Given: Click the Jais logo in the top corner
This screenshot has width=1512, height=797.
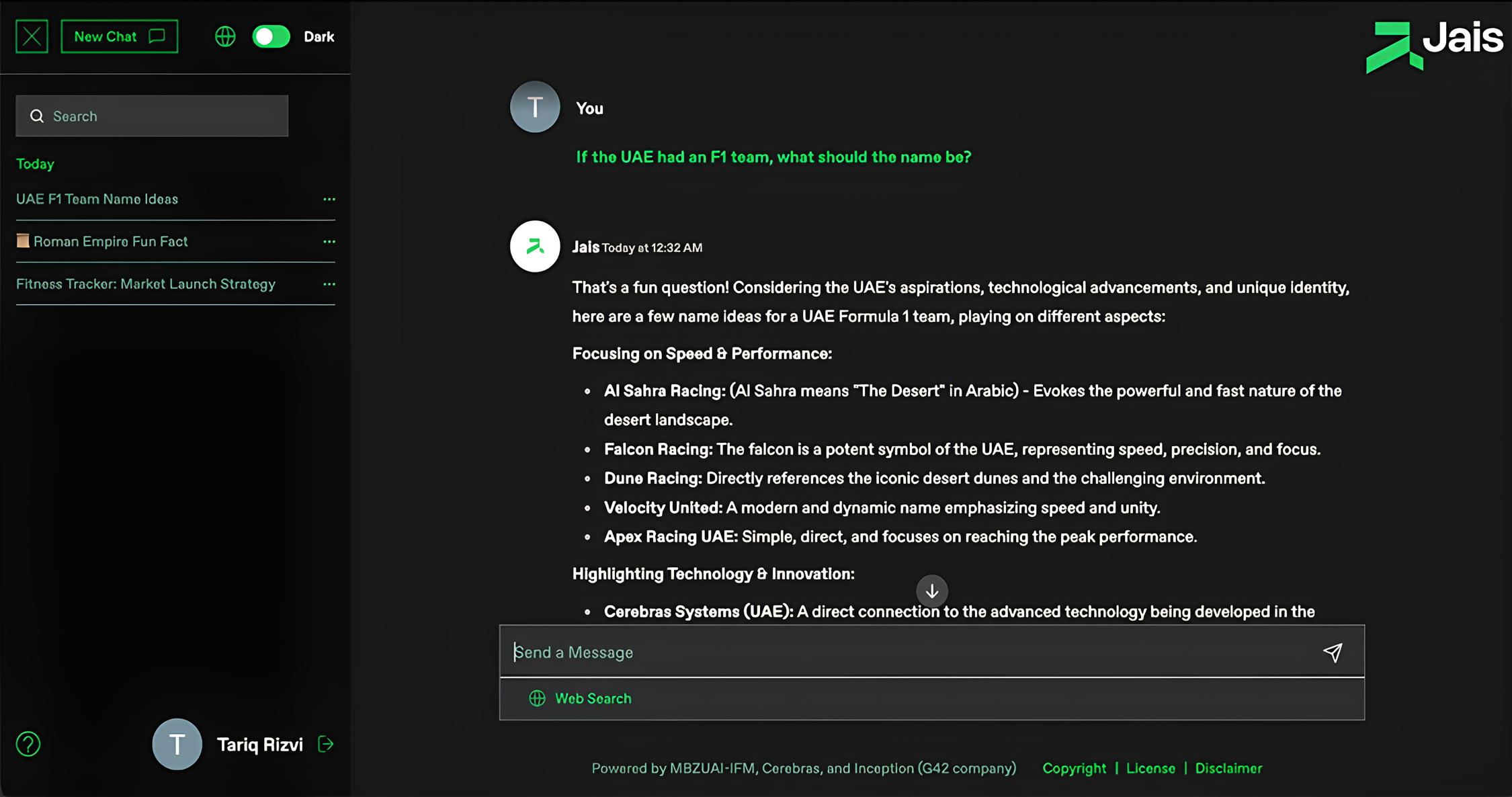Looking at the screenshot, I should coord(1434,46).
